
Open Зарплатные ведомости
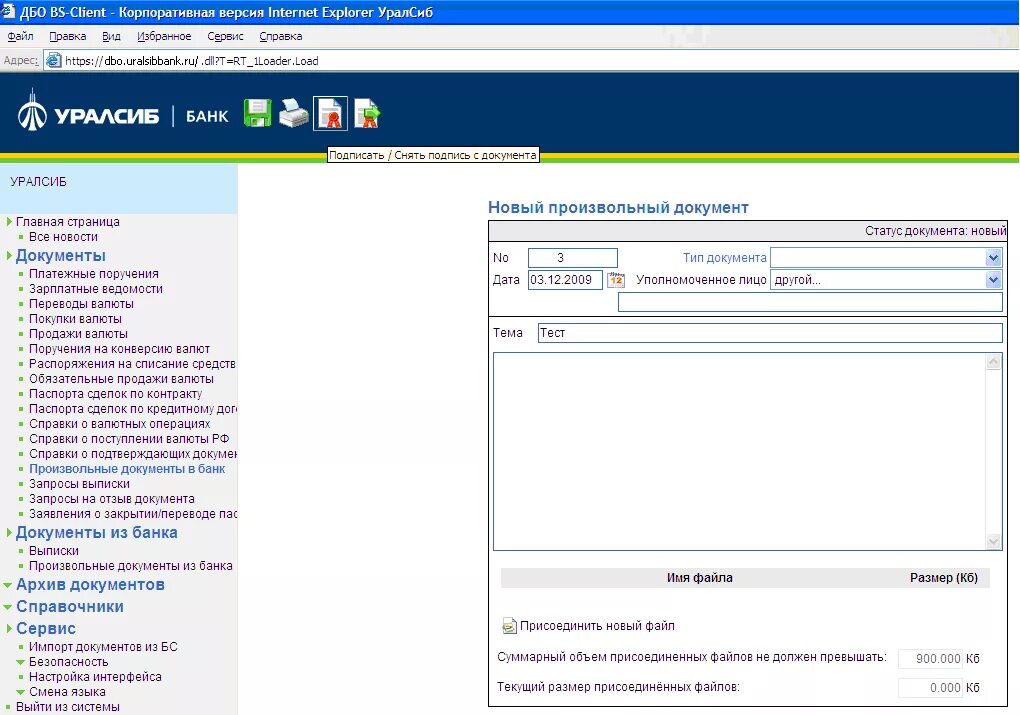96,289
